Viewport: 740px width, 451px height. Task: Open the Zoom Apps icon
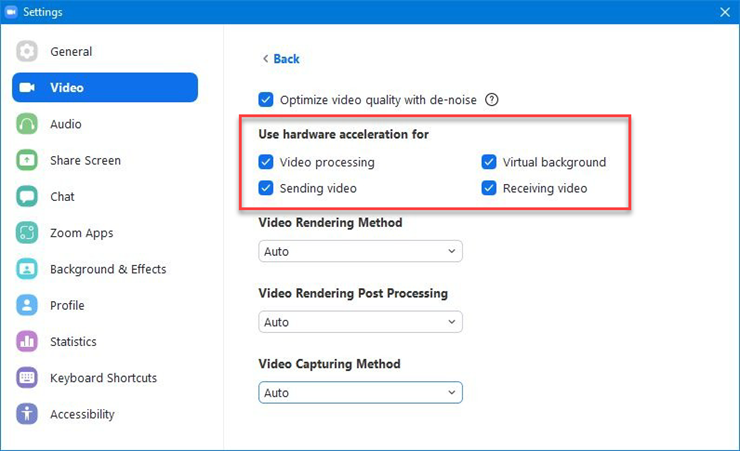27,233
